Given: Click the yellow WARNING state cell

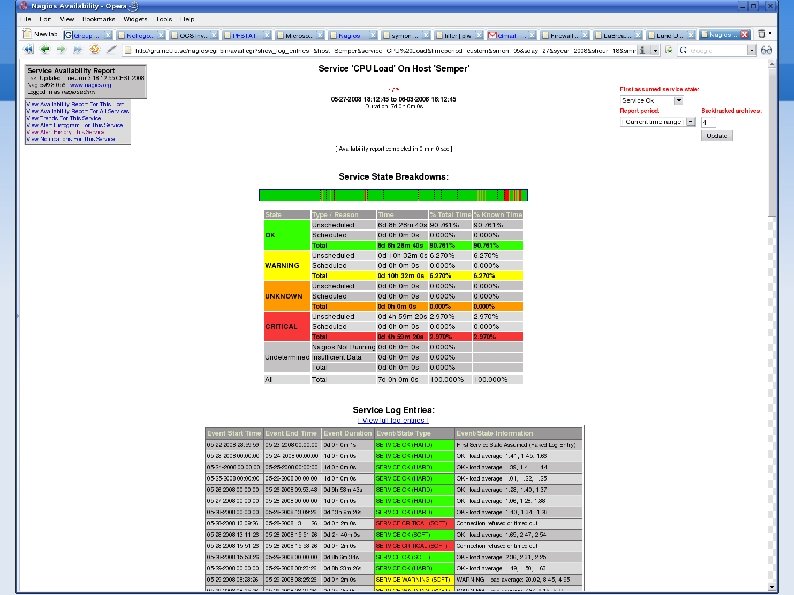Looking at the screenshot, I should coord(287,265).
